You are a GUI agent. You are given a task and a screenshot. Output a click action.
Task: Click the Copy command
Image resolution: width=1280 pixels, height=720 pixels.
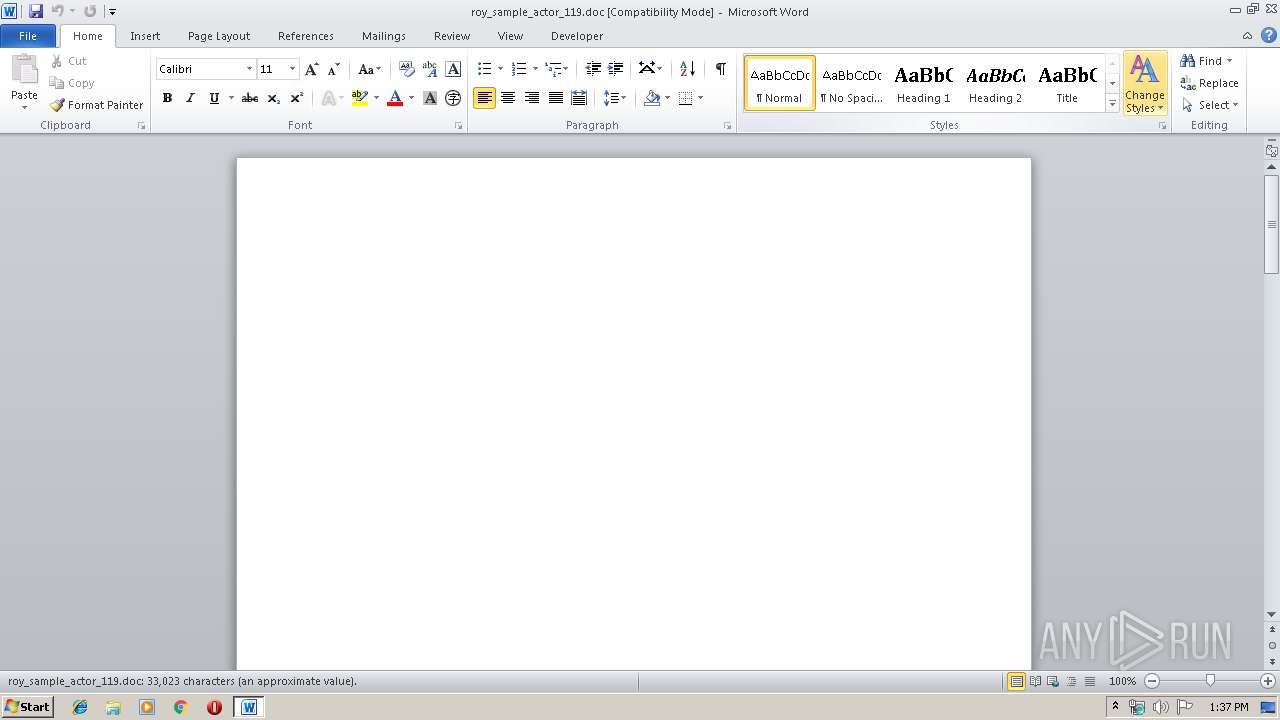click(x=72, y=83)
